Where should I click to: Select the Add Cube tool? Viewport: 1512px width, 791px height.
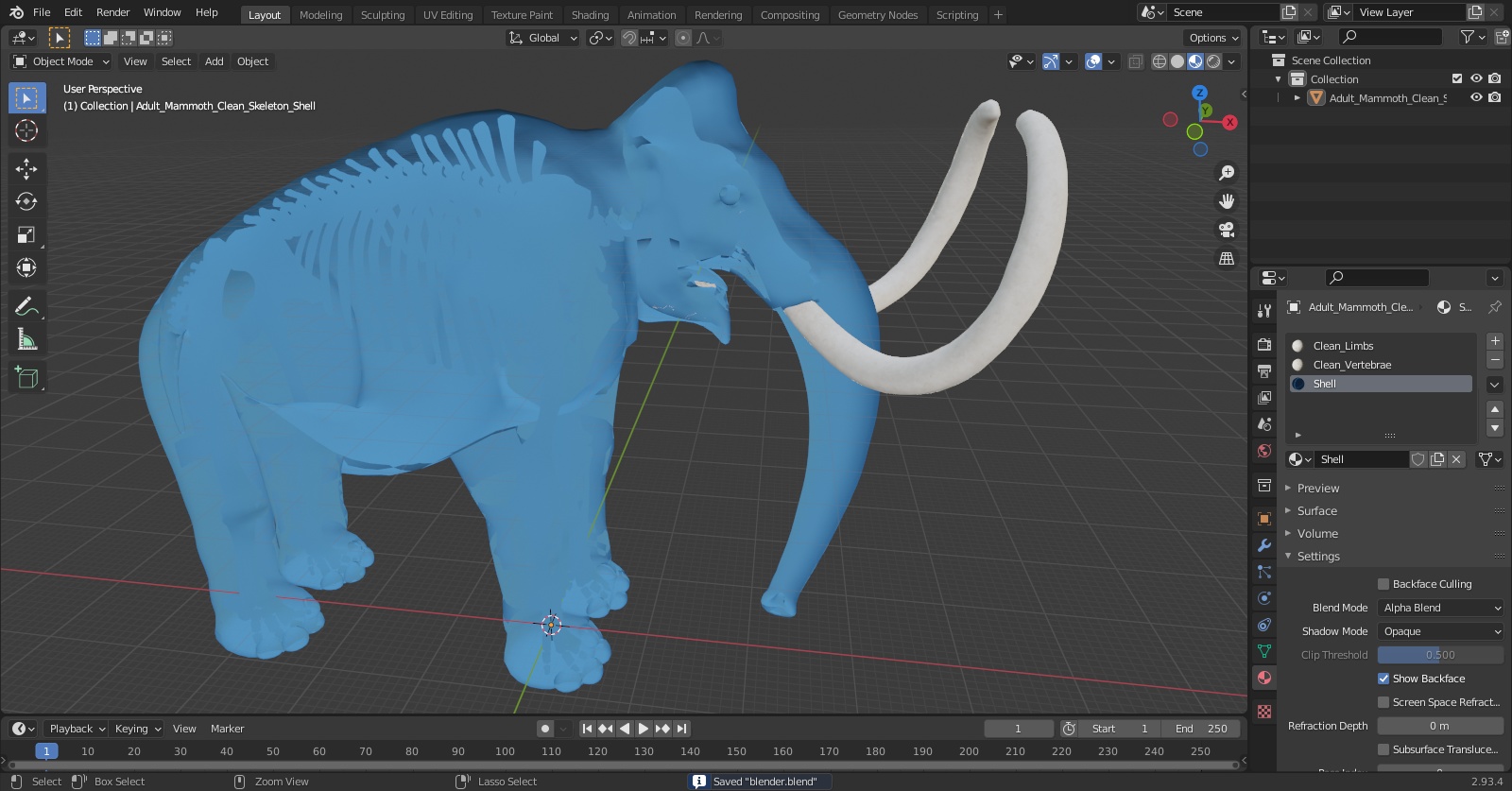tap(26, 378)
